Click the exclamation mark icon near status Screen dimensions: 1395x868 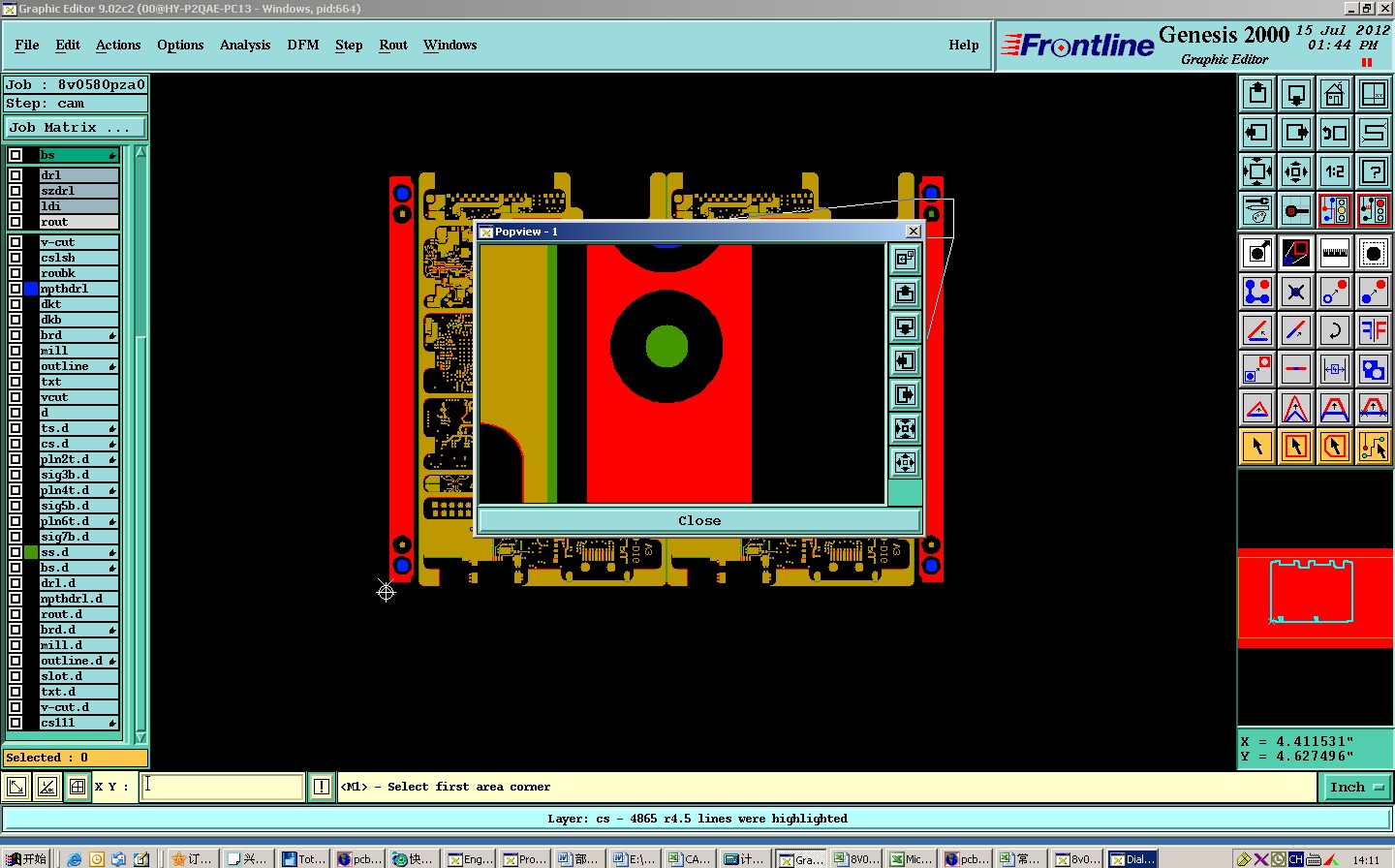click(322, 787)
